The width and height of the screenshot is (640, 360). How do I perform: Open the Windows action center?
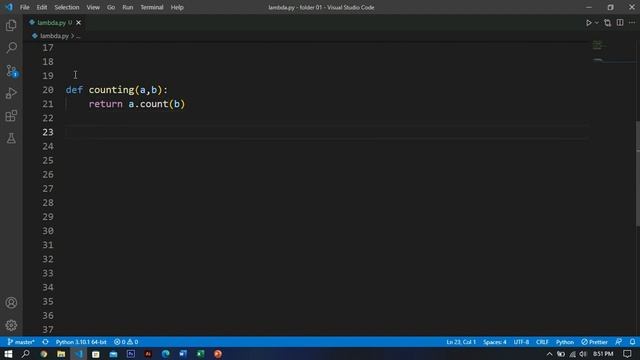(x=627, y=354)
